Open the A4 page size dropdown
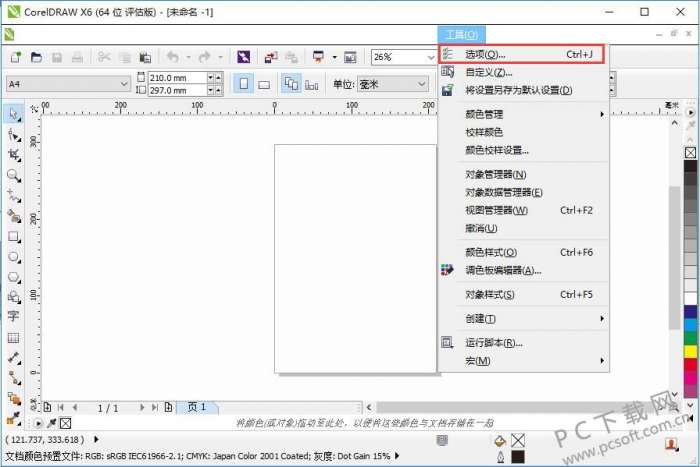 click(x=68, y=83)
